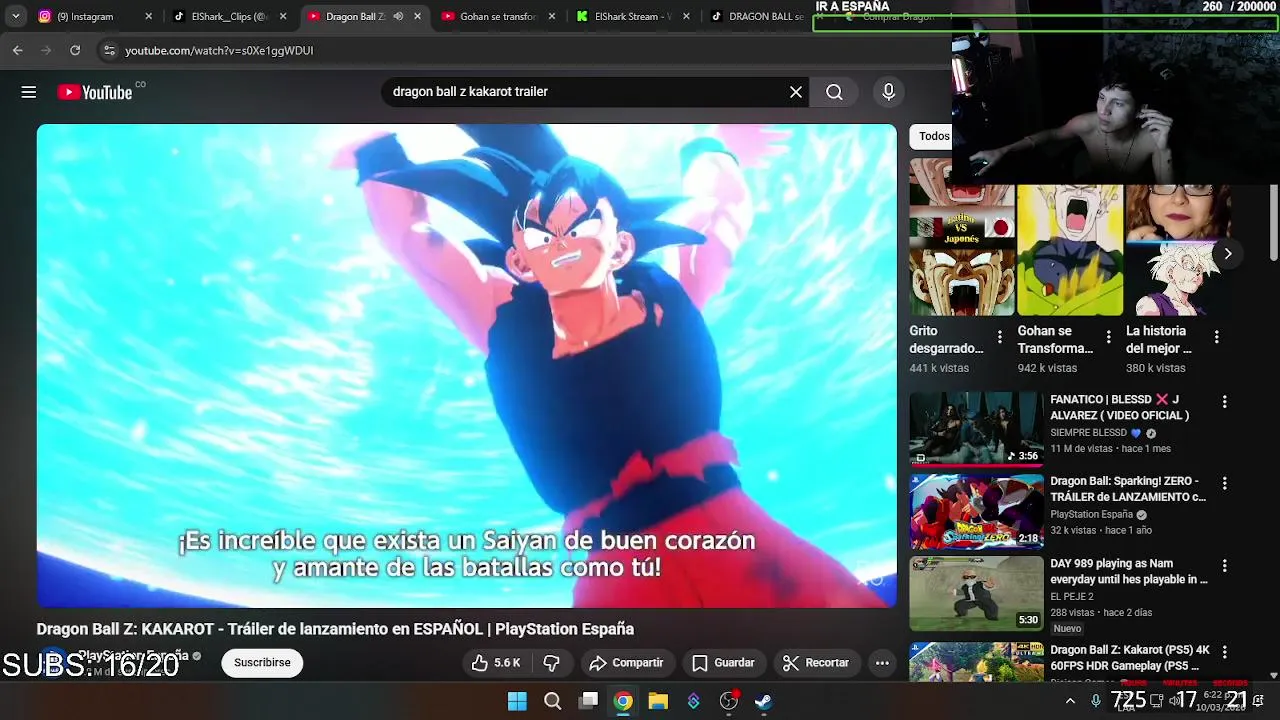The image size is (1280, 720).
Task: Play DAY 989 playing as Nam thumbnail
Action: click(x=976, y=592)
